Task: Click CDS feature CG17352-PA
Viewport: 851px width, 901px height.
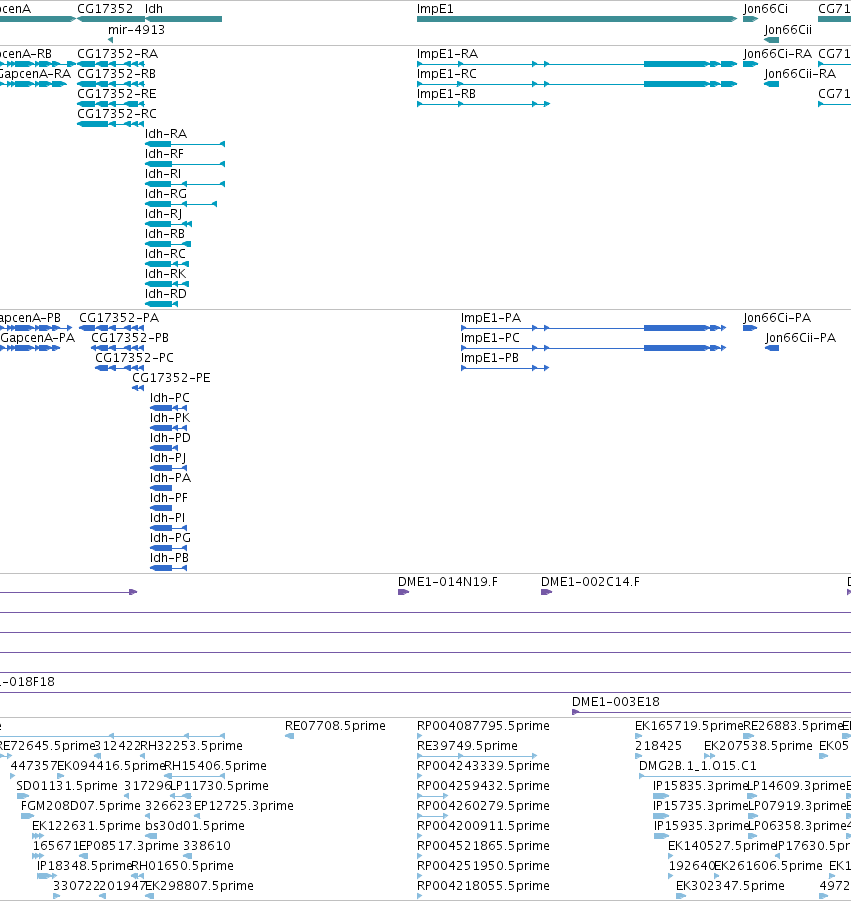Action: pyautogui.click(x=119, y=318)
